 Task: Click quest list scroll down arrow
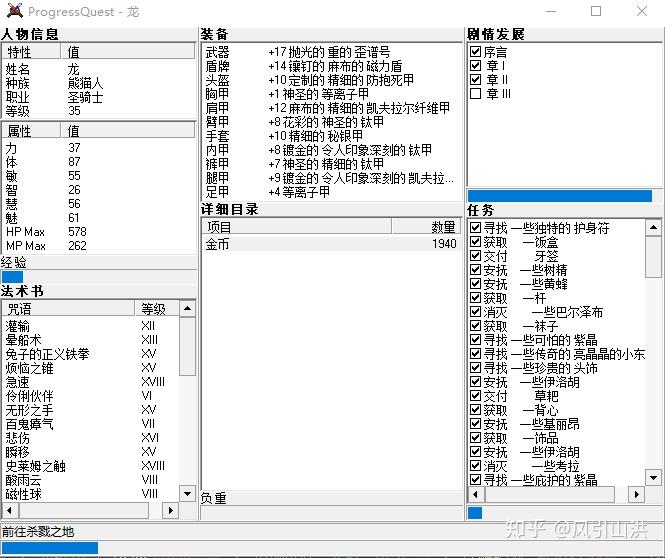point(653,477)
